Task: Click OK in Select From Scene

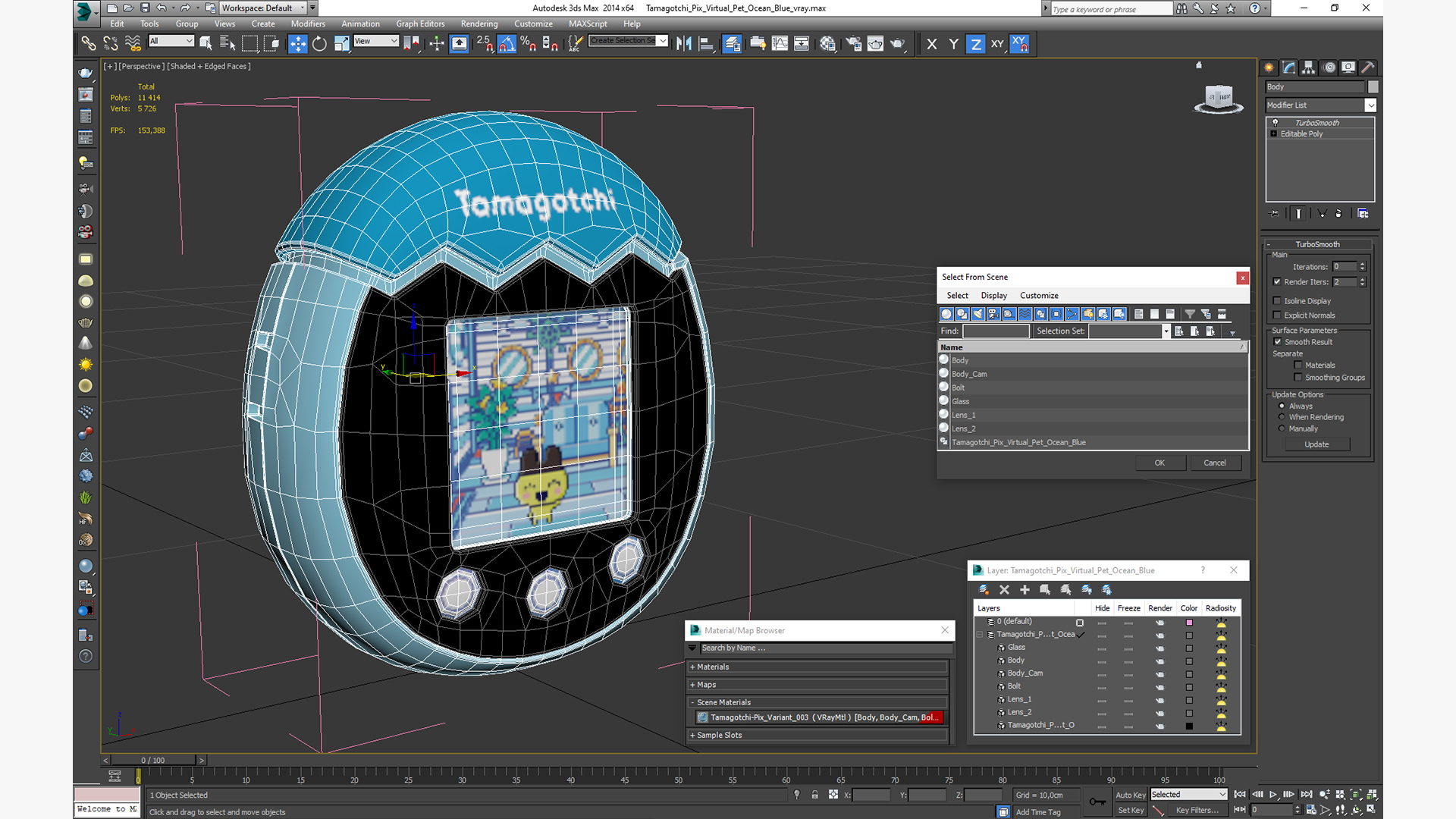Action: click(1159, 463)
